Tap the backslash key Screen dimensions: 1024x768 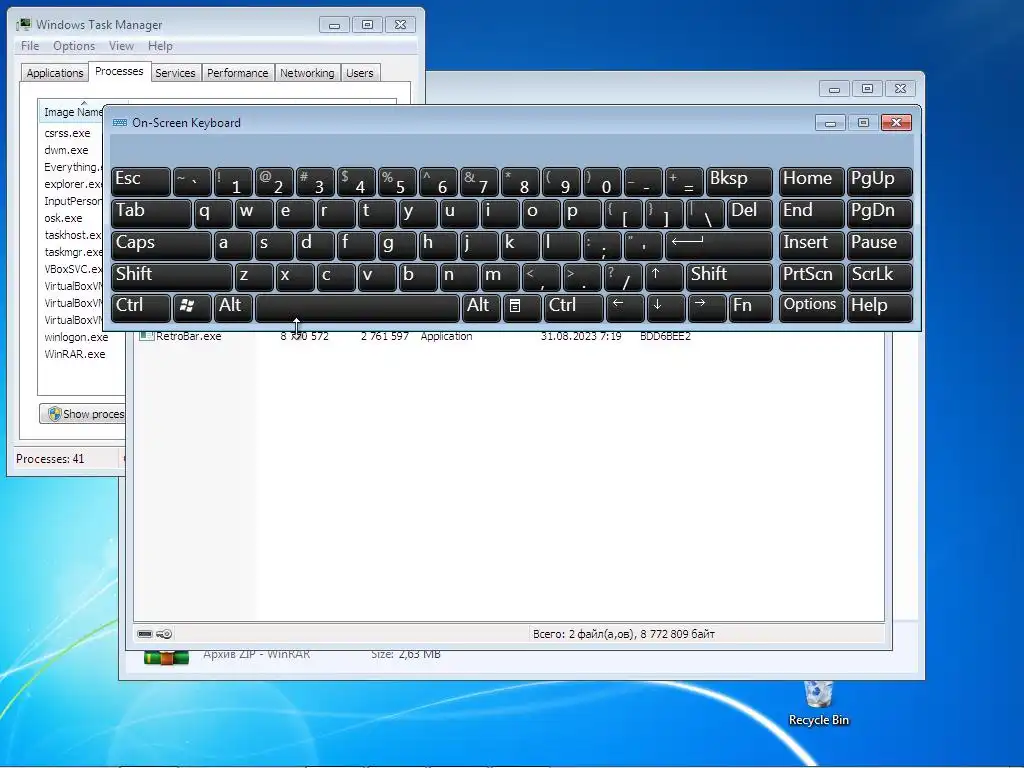[x=705, y=213]
